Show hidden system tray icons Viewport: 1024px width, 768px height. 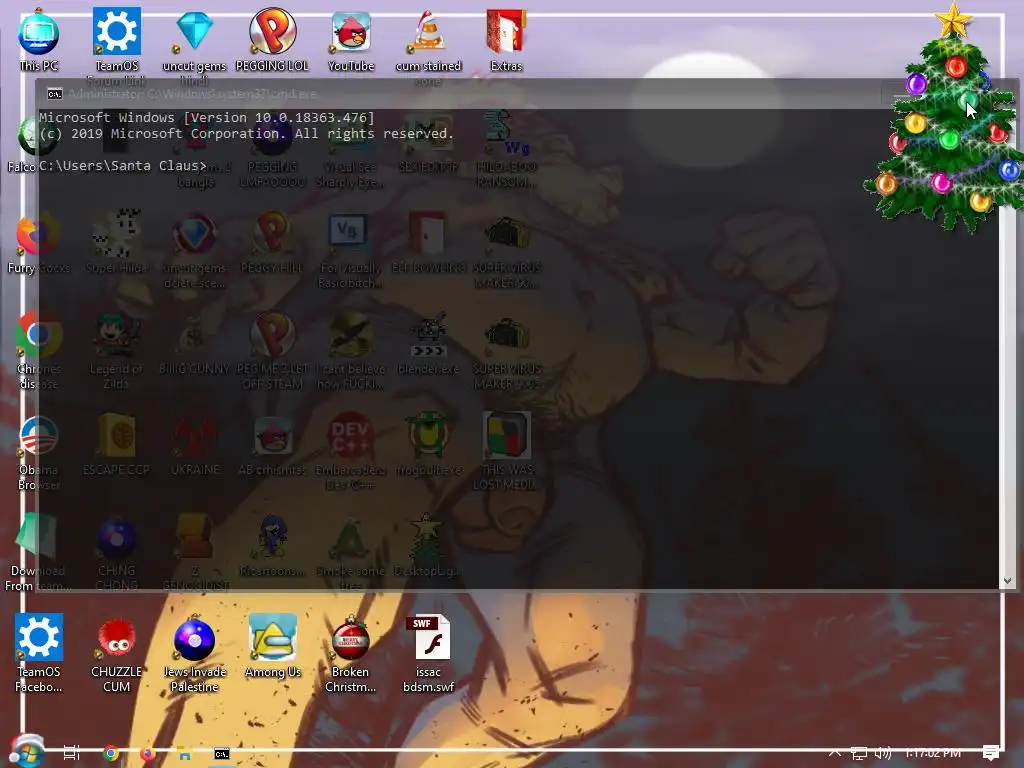point(835,752)
